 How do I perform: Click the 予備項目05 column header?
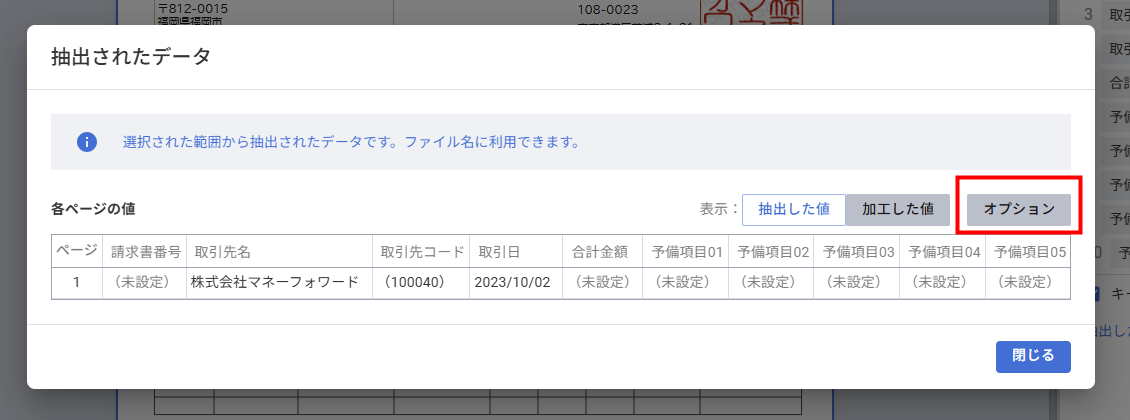click(1028, 251)
